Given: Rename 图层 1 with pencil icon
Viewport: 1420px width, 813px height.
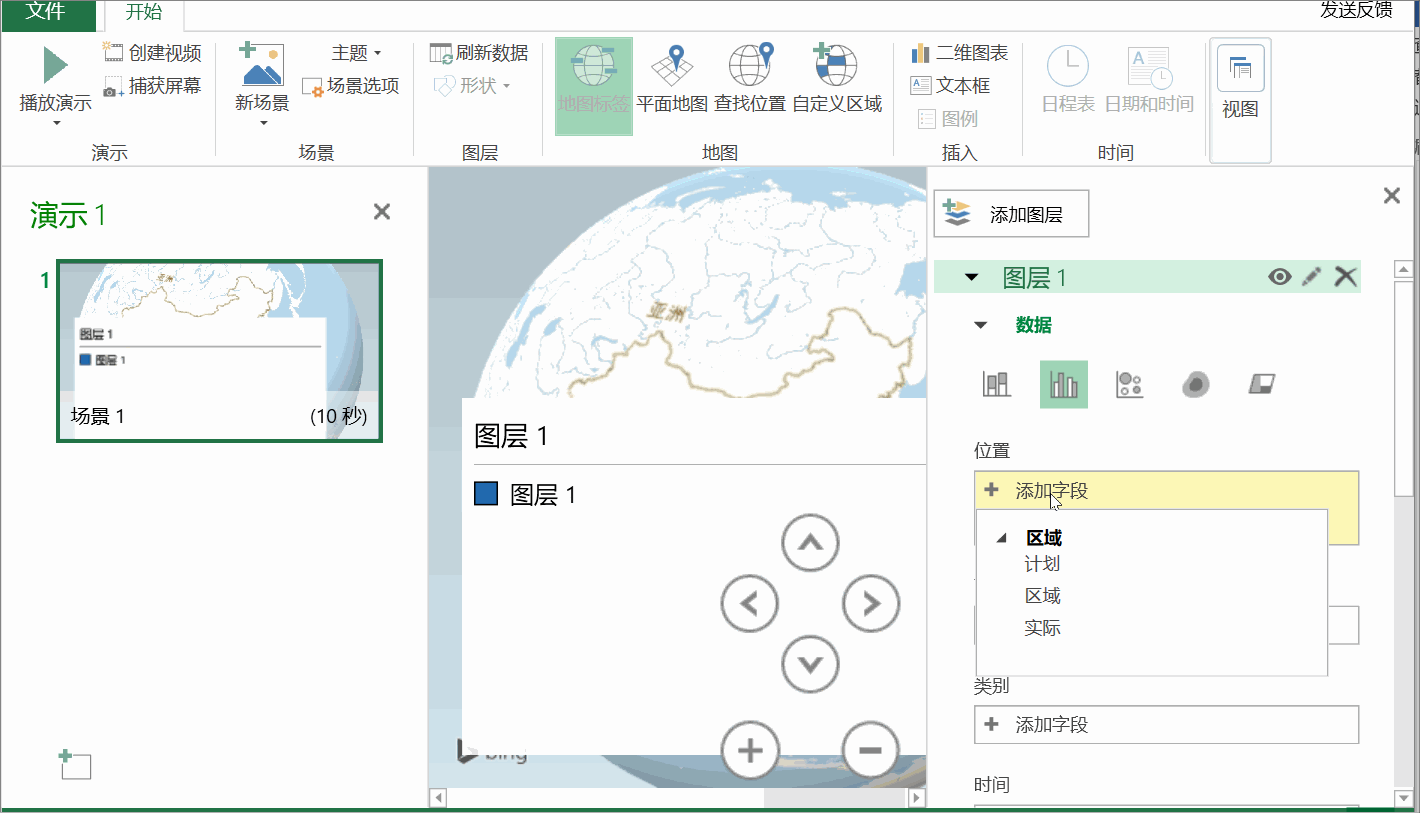Looking at the screenshot, I should [x=1311, y=277].
